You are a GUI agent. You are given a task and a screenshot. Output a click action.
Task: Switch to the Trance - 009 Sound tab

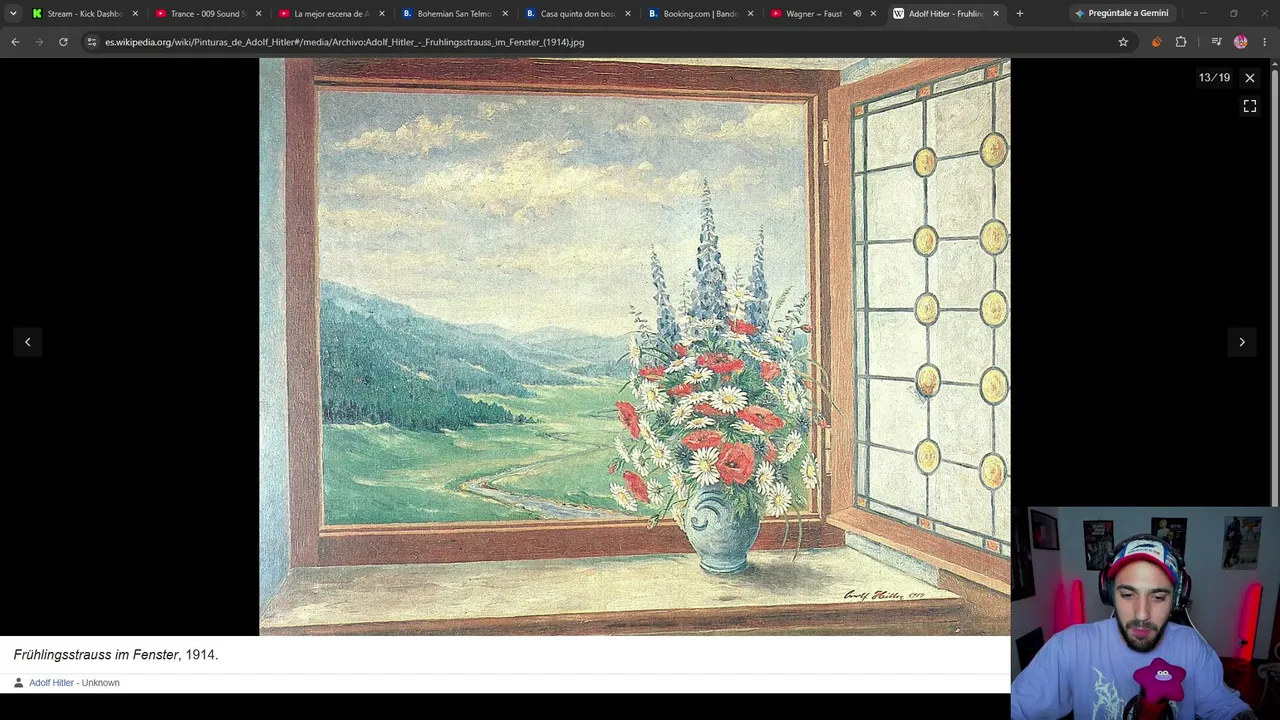coord(207,14)
